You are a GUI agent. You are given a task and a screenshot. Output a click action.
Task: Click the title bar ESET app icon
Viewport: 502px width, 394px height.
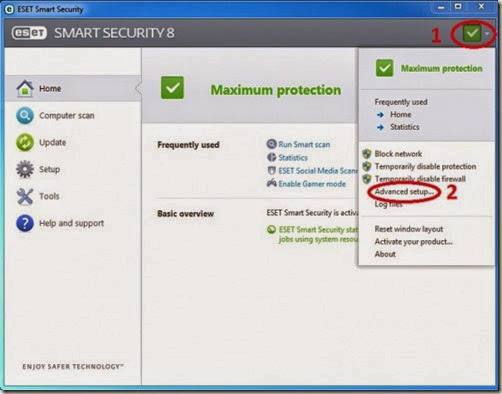9,9
